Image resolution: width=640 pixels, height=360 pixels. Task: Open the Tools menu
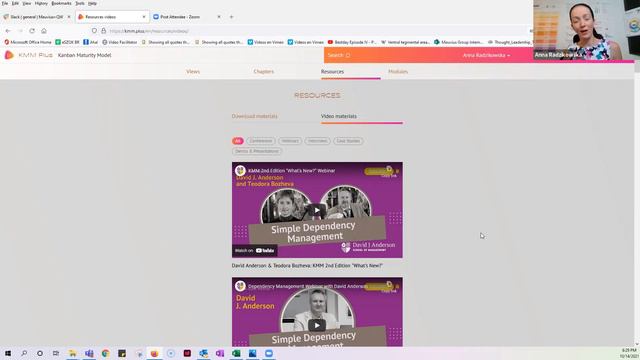(x=80, y=3)
